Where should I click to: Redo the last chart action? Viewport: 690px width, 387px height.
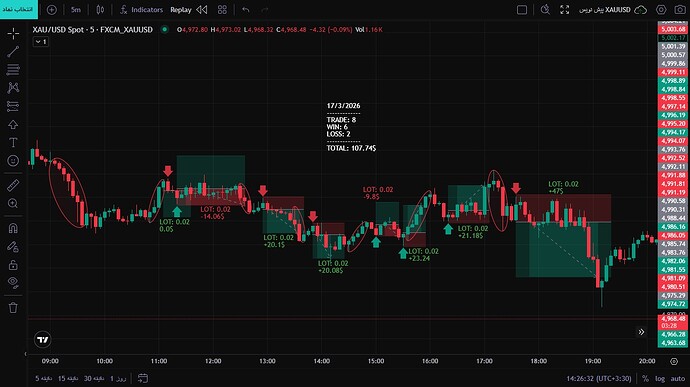click(x=264, y=10)
